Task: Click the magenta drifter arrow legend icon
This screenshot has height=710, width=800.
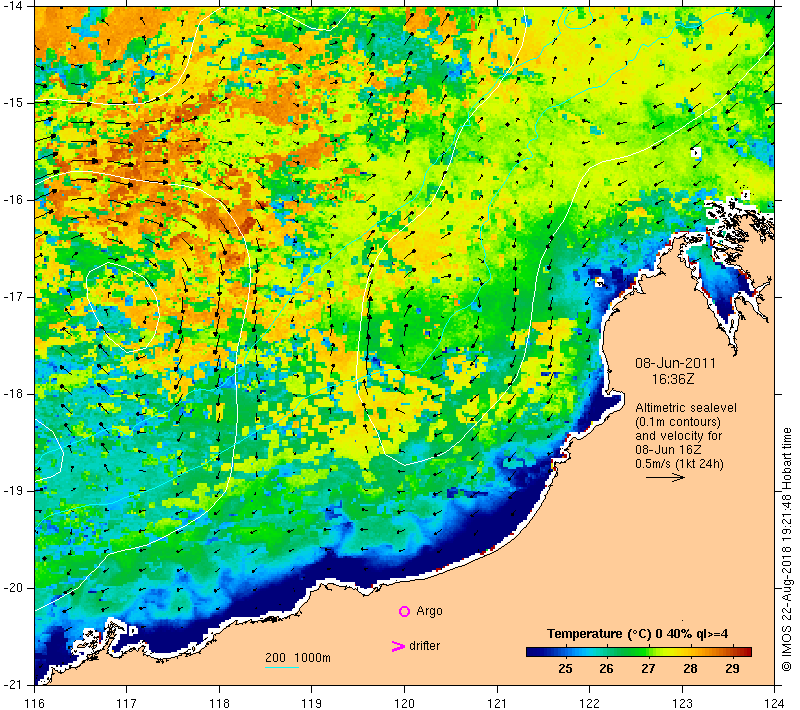Action: coord(398,646)
